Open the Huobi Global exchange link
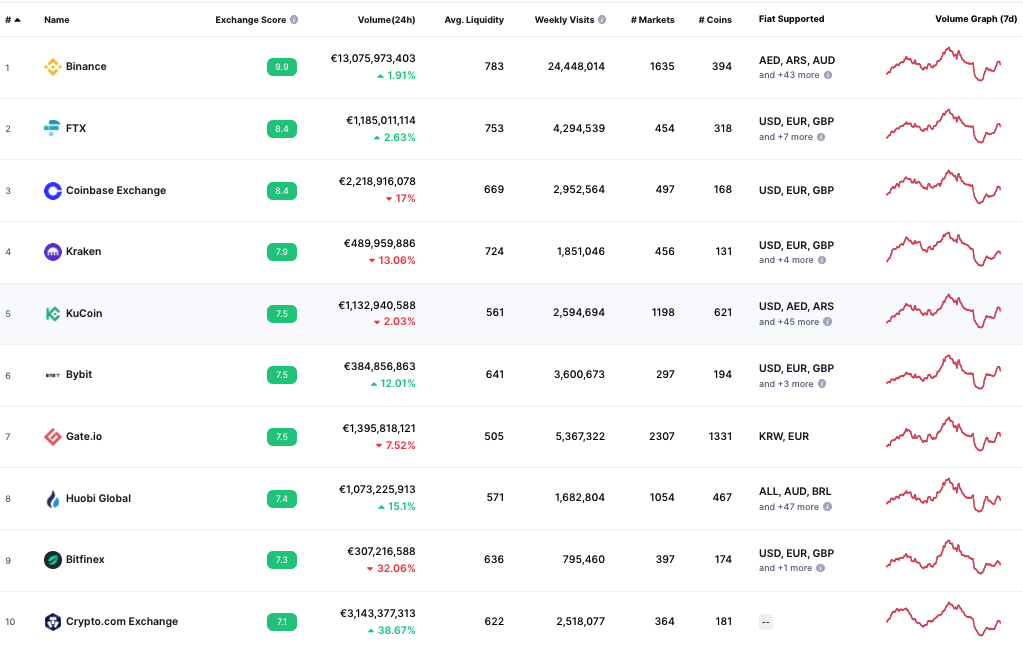This screenshot has width=1023, height=652. tap(99, 499)
